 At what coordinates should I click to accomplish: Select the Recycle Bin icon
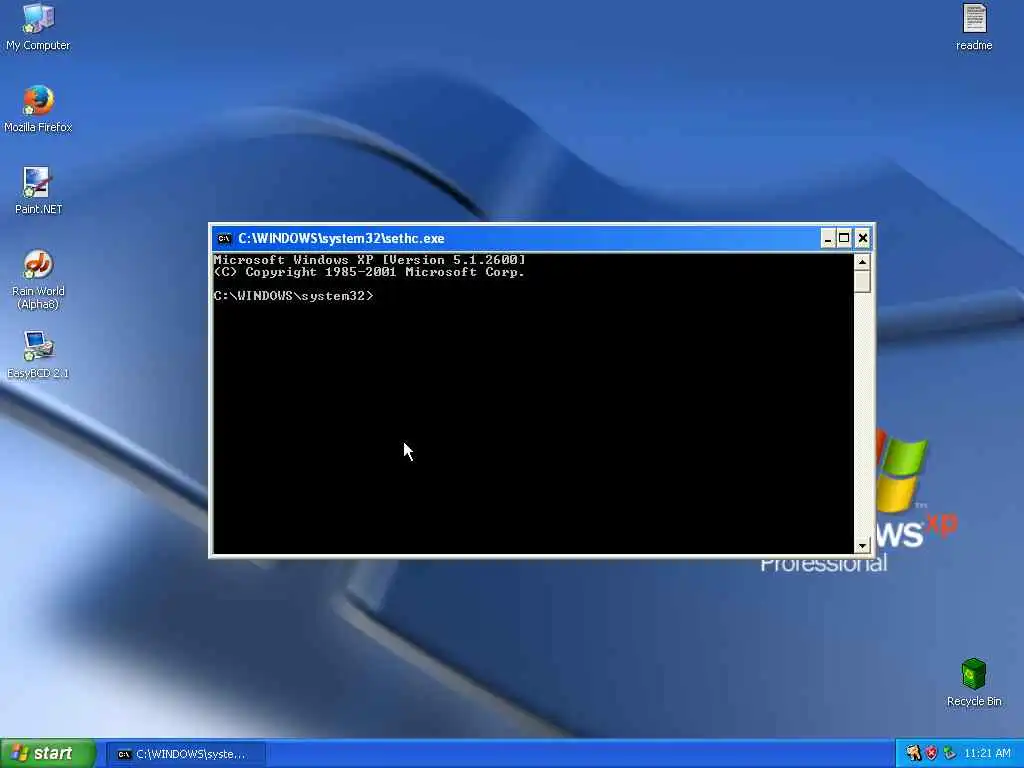coord(974,682)
